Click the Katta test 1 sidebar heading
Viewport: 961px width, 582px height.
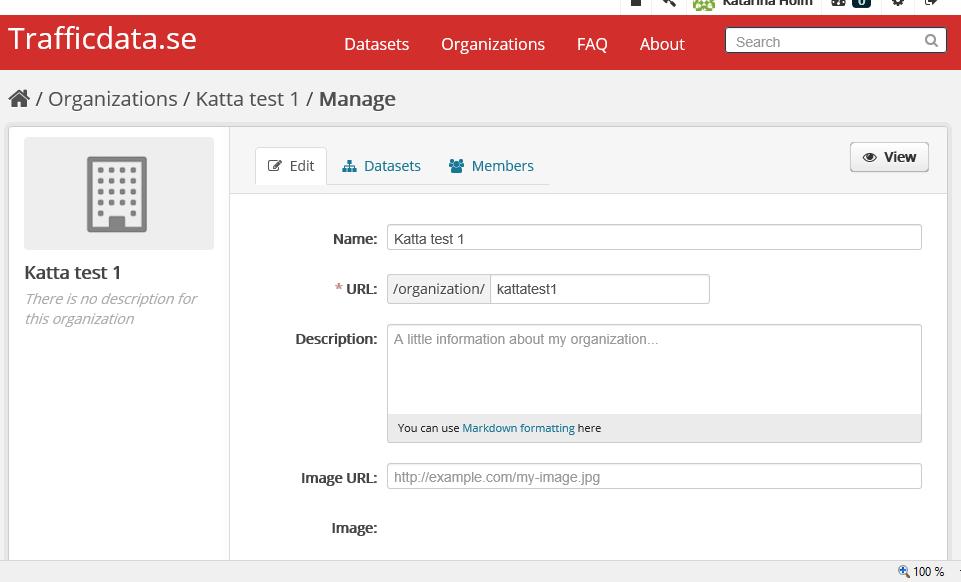(x=73, y=273)
